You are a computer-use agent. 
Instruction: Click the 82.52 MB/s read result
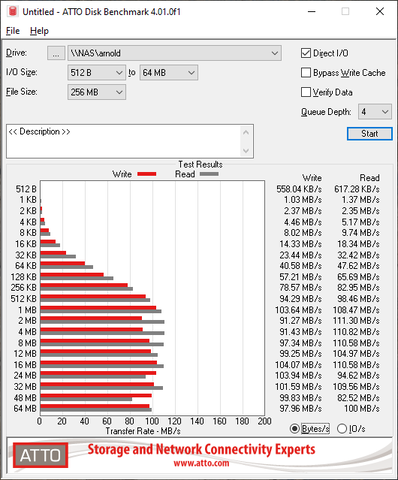tap(358, 398)
